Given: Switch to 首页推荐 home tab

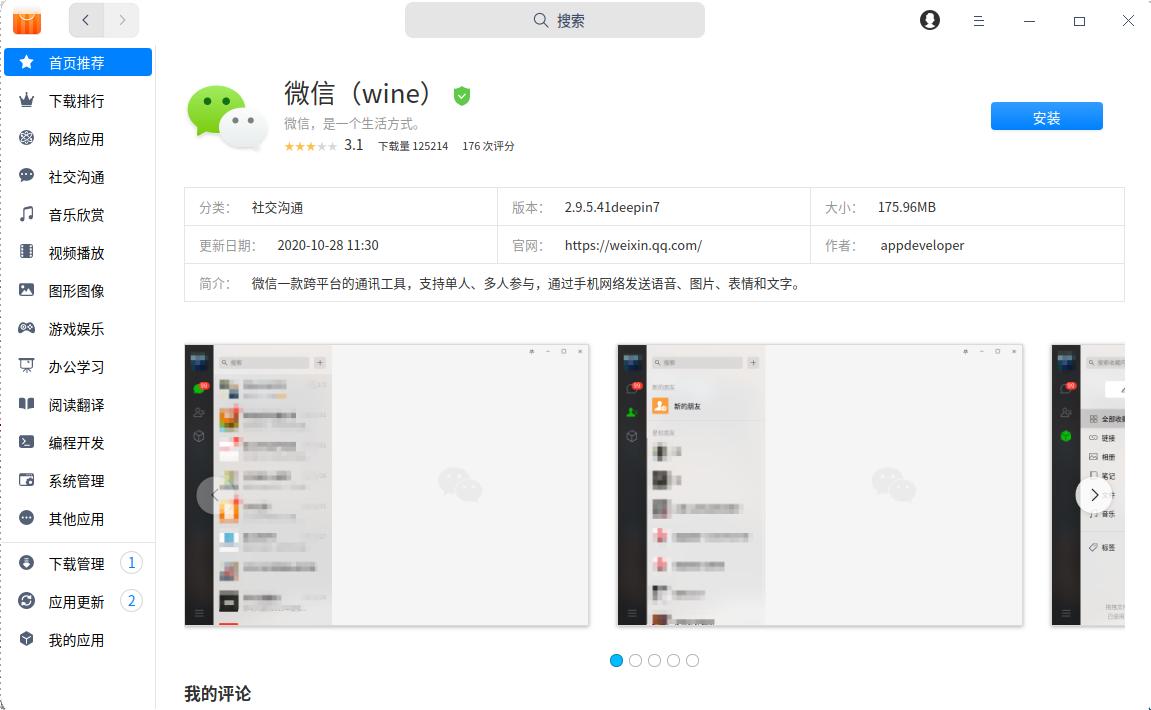Looking at the screenshot, I should coord(76,62).
